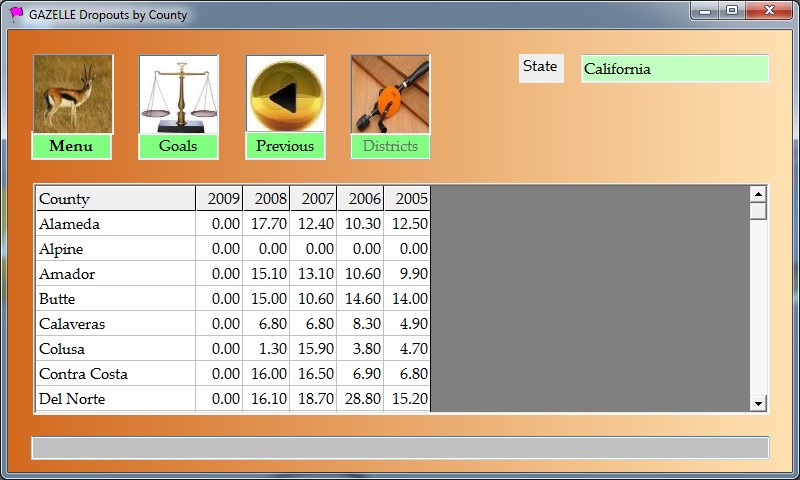The image size is (800, 480).
Task: Click Contra Costa's 2007 value 16.50
Action: (x=313, y=373)
